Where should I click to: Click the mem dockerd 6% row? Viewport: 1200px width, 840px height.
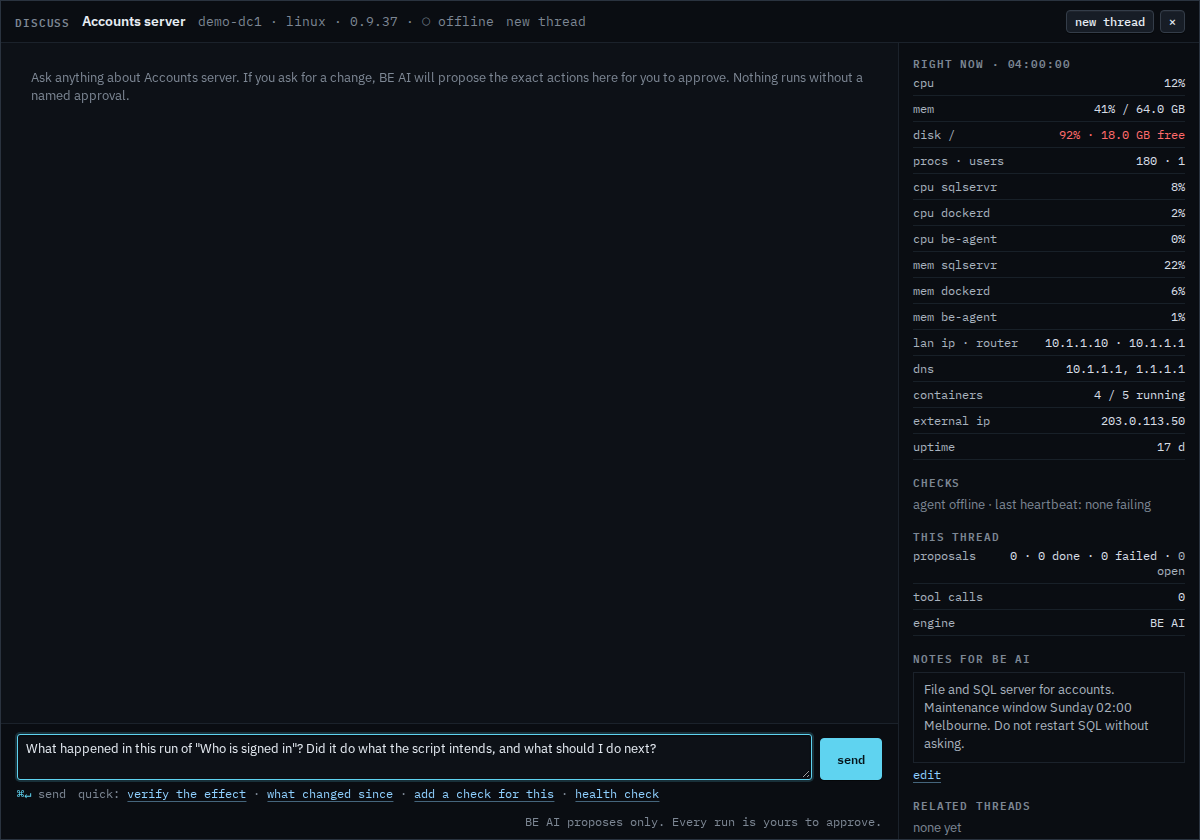pyautogui.click(x=1049, y=291)
